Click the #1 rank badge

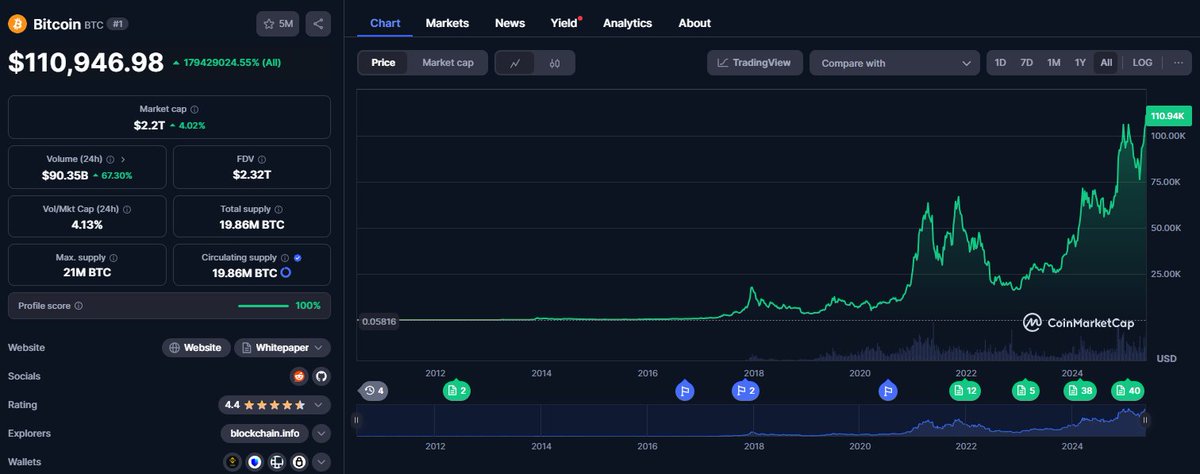click(x=117, y=23)
